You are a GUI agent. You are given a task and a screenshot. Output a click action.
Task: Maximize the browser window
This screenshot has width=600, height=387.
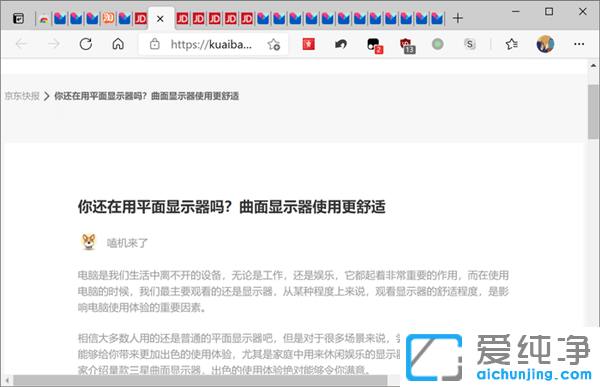tap(549, 11)
